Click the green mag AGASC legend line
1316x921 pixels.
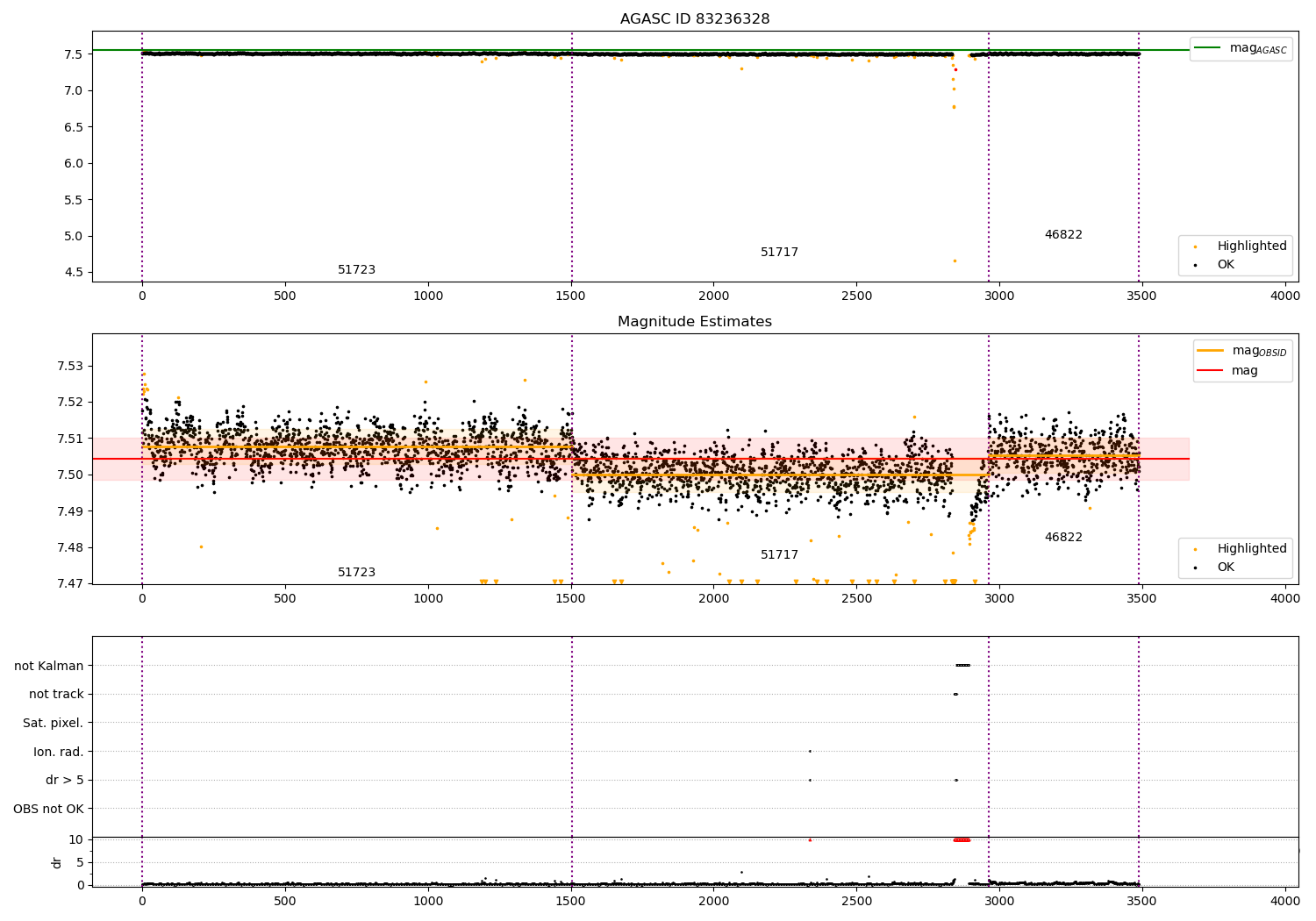coord(1209,48)
